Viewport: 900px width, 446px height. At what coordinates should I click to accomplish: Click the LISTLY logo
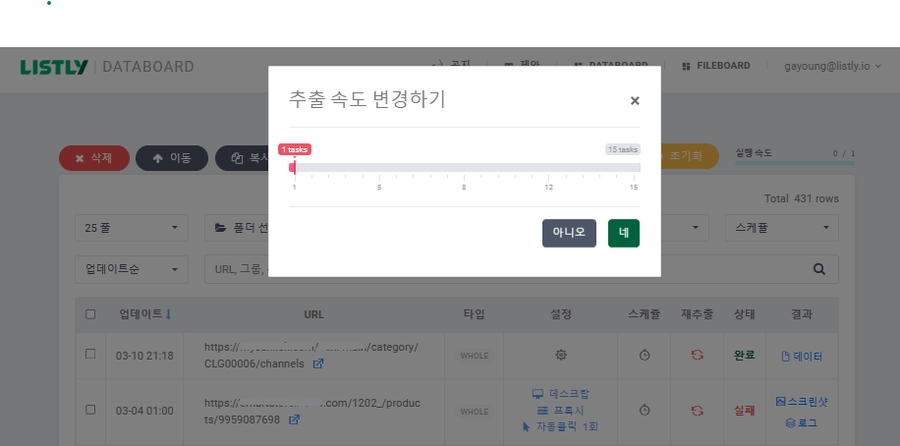pos(54,67)
